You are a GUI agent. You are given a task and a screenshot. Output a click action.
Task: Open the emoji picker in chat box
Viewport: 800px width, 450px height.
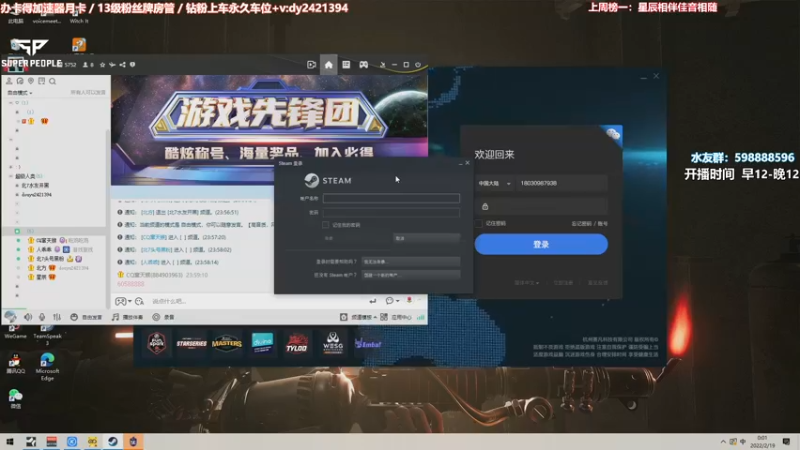pos(139,301)
